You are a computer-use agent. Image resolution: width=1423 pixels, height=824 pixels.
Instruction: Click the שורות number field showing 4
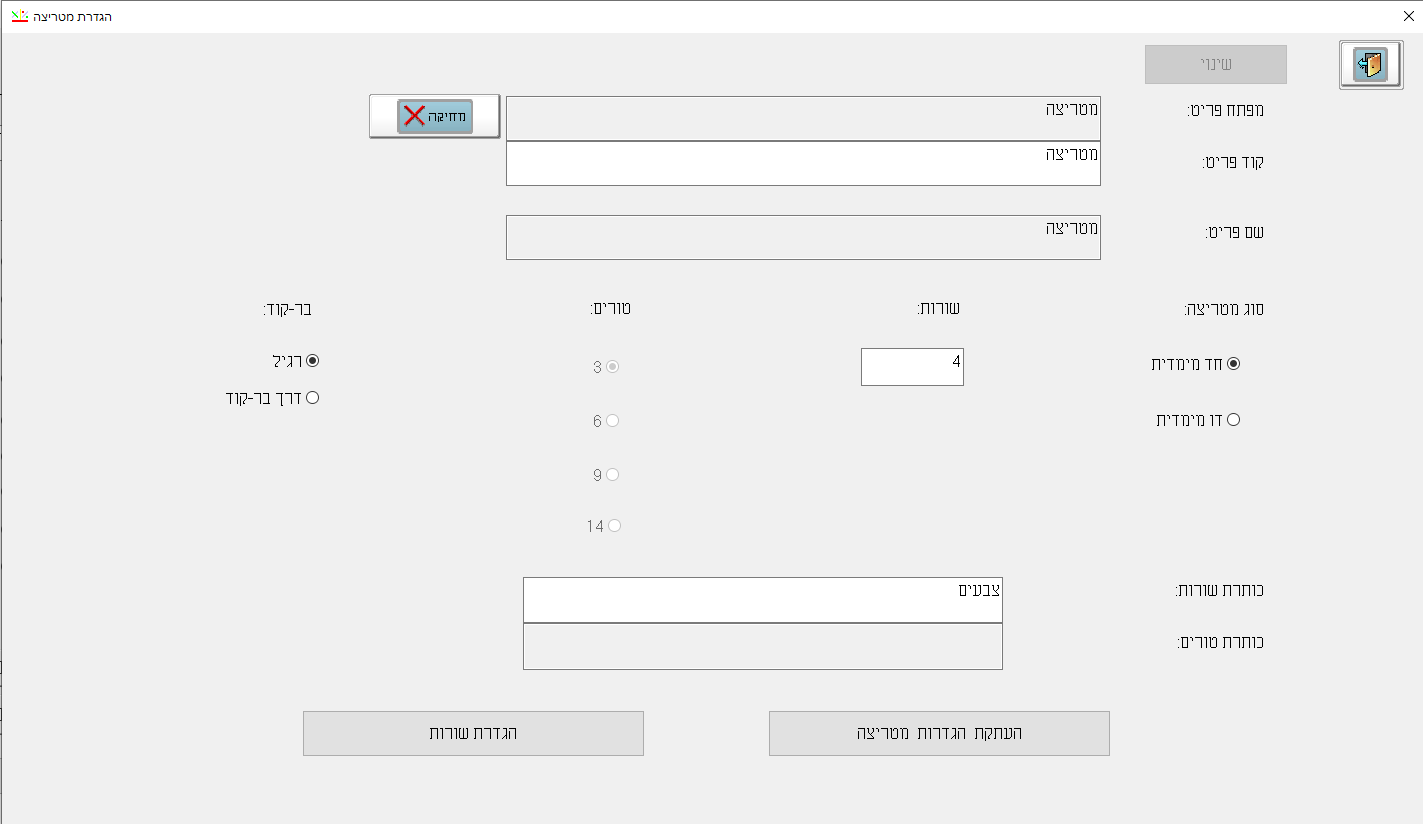[911, 366]
